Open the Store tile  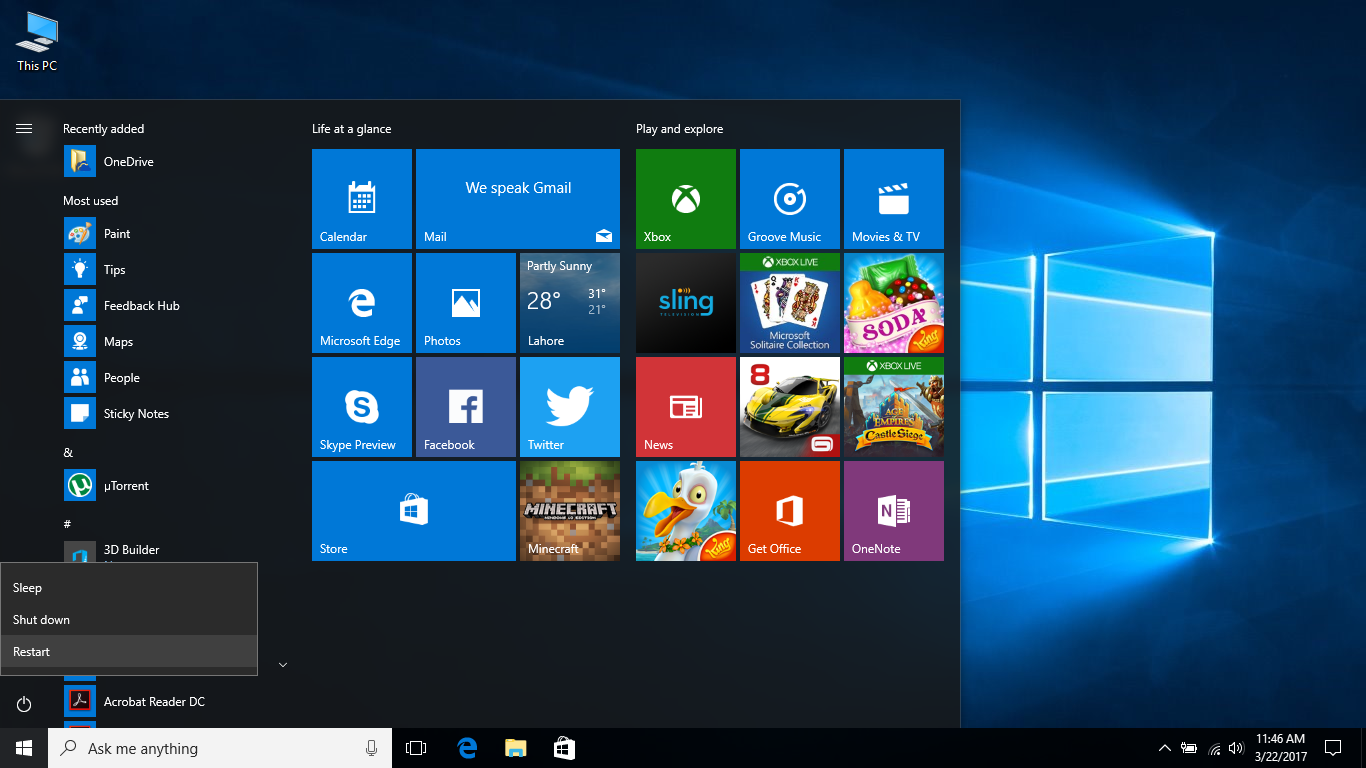(x=414, y=511)
